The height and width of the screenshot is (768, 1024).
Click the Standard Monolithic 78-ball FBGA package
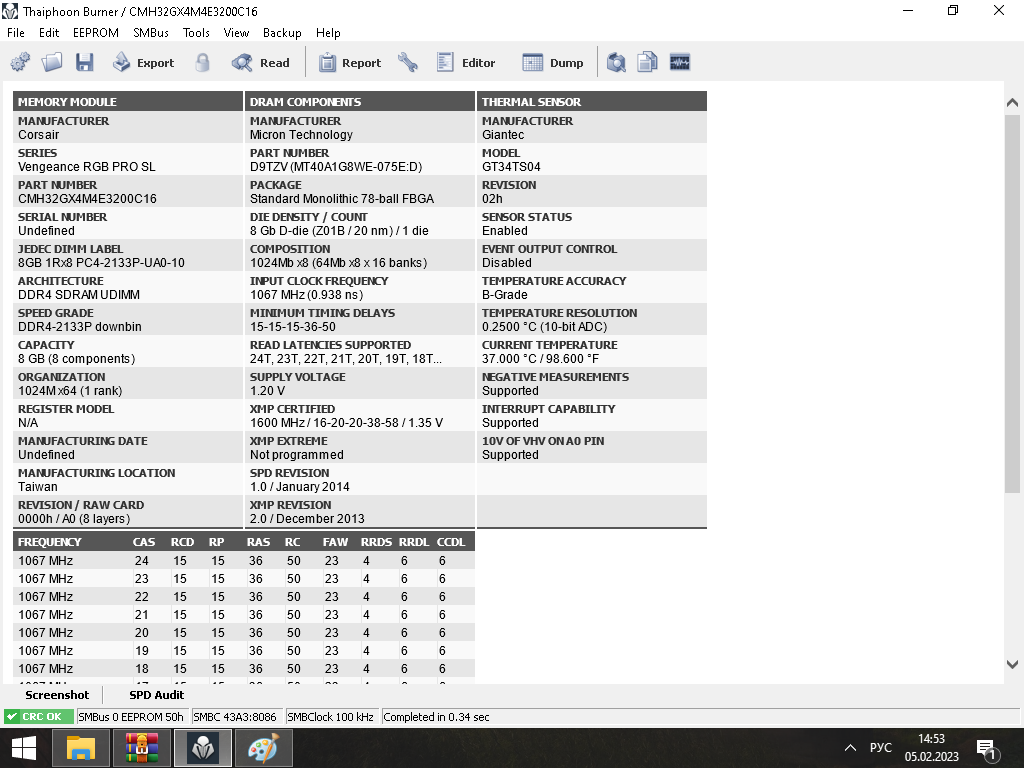point(342,199)
